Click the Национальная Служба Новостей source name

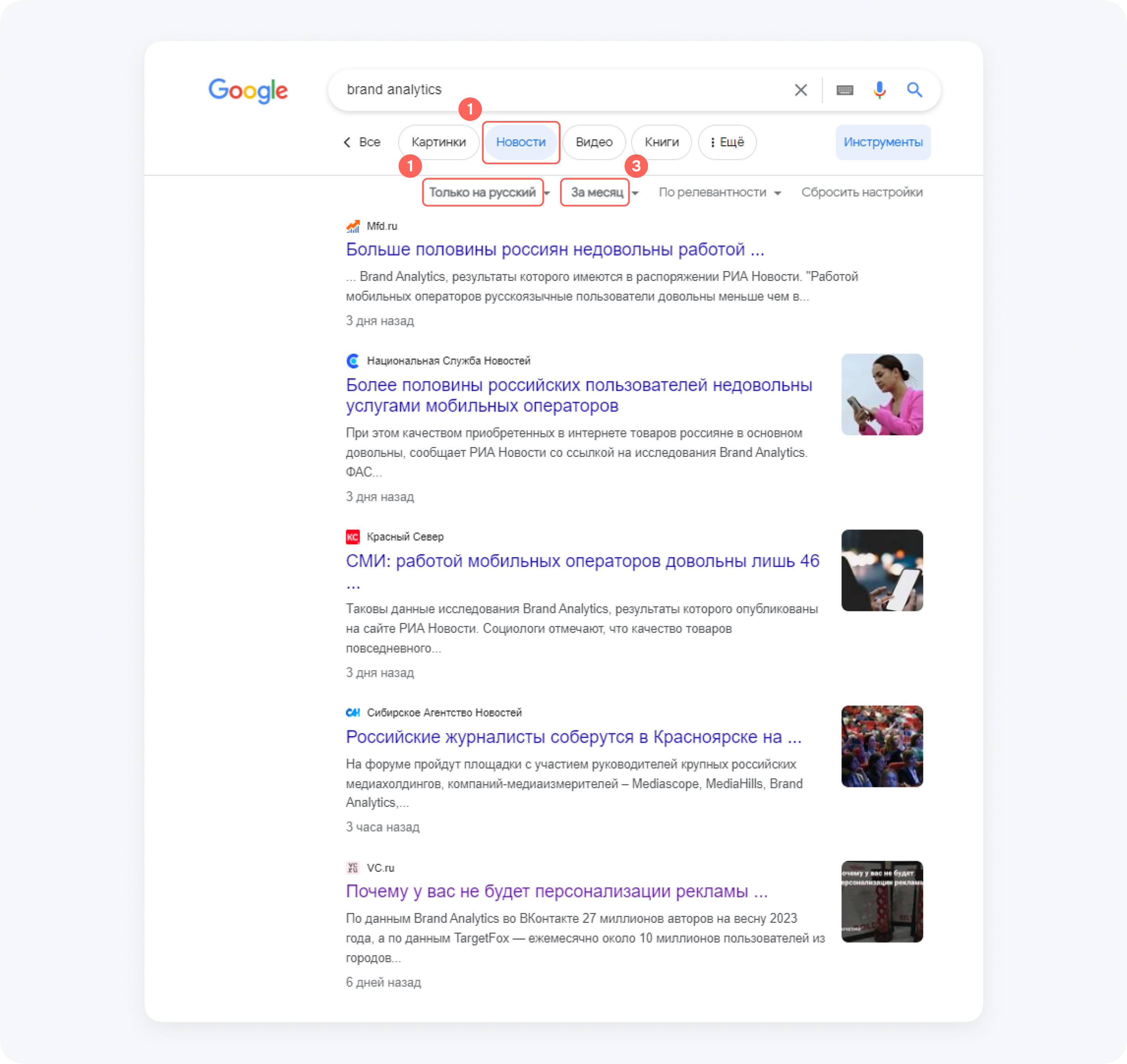click(x=448, y=361)
